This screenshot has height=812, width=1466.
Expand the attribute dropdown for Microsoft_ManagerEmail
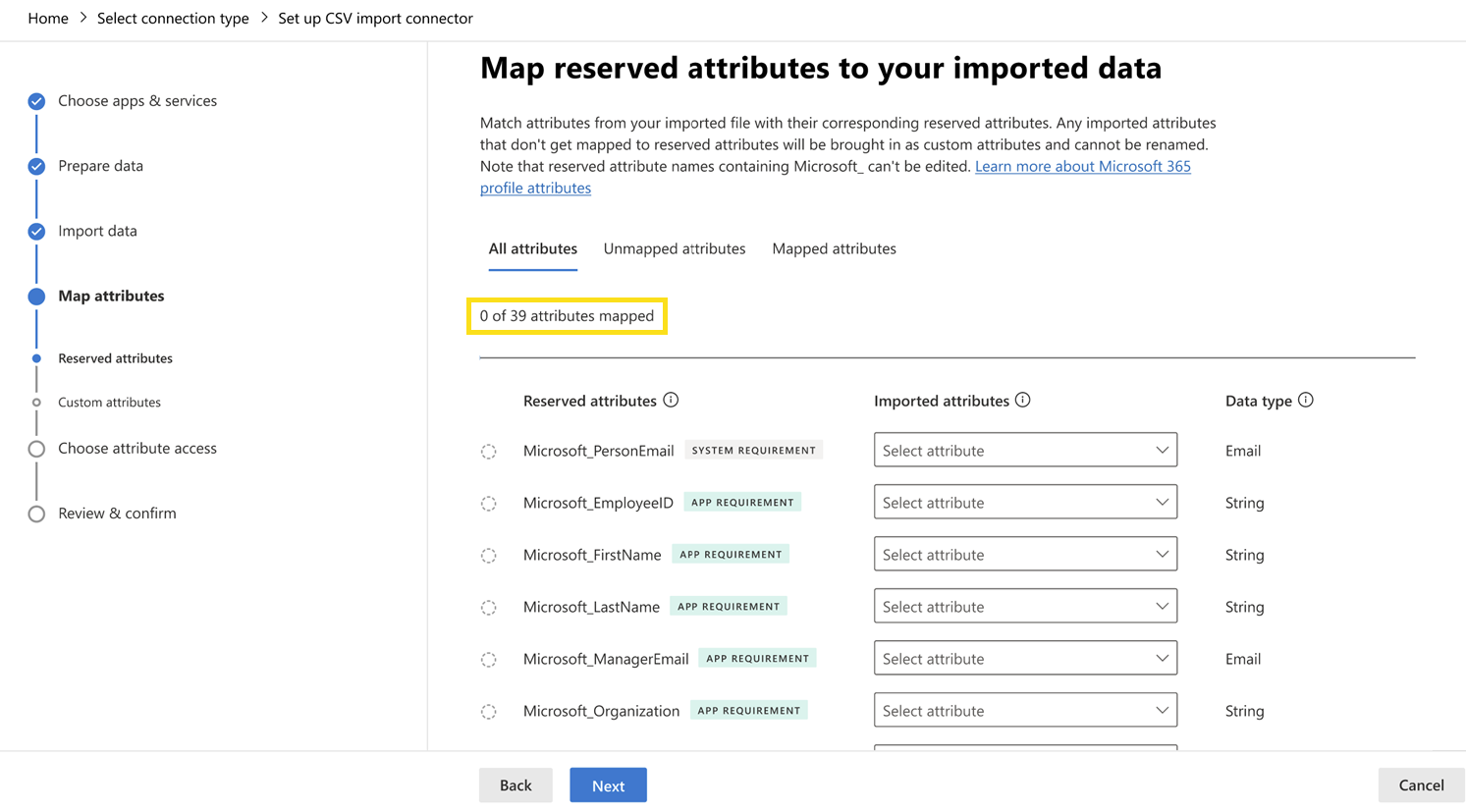[x=1024, y=658]
